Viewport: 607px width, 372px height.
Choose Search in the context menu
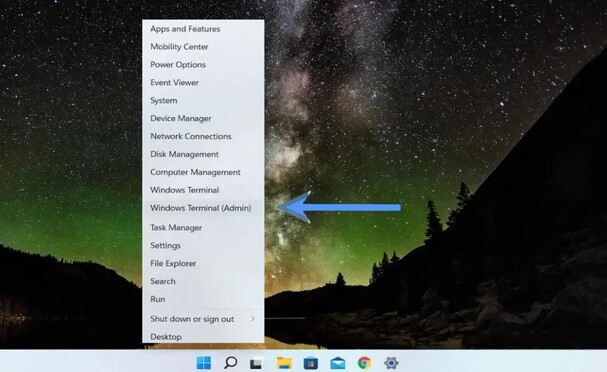(203, 281)
